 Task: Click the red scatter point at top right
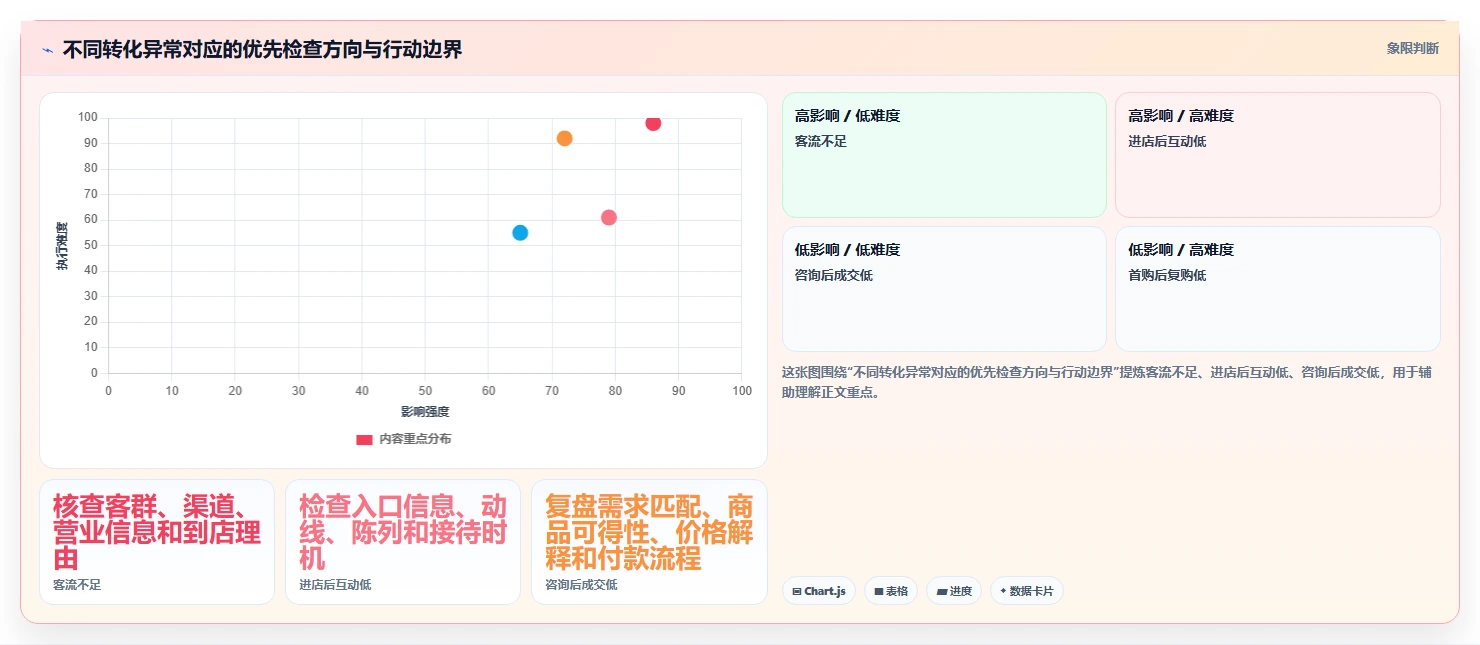coord(653,123)
